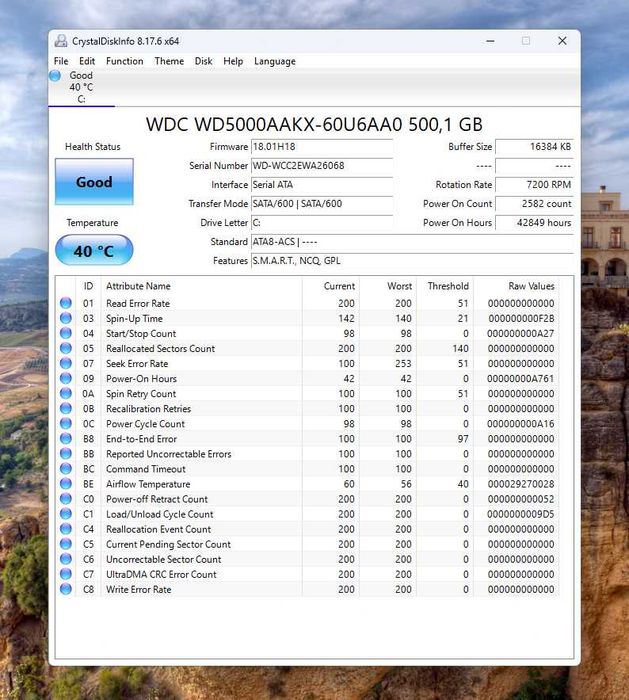
Task: Click the Threshold column header
Action: point(448,286)
